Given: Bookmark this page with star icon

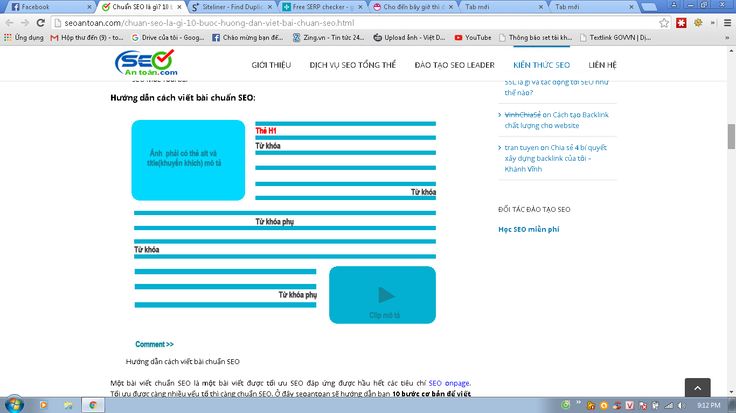Looking at the screenshot, I should [664, 23].
